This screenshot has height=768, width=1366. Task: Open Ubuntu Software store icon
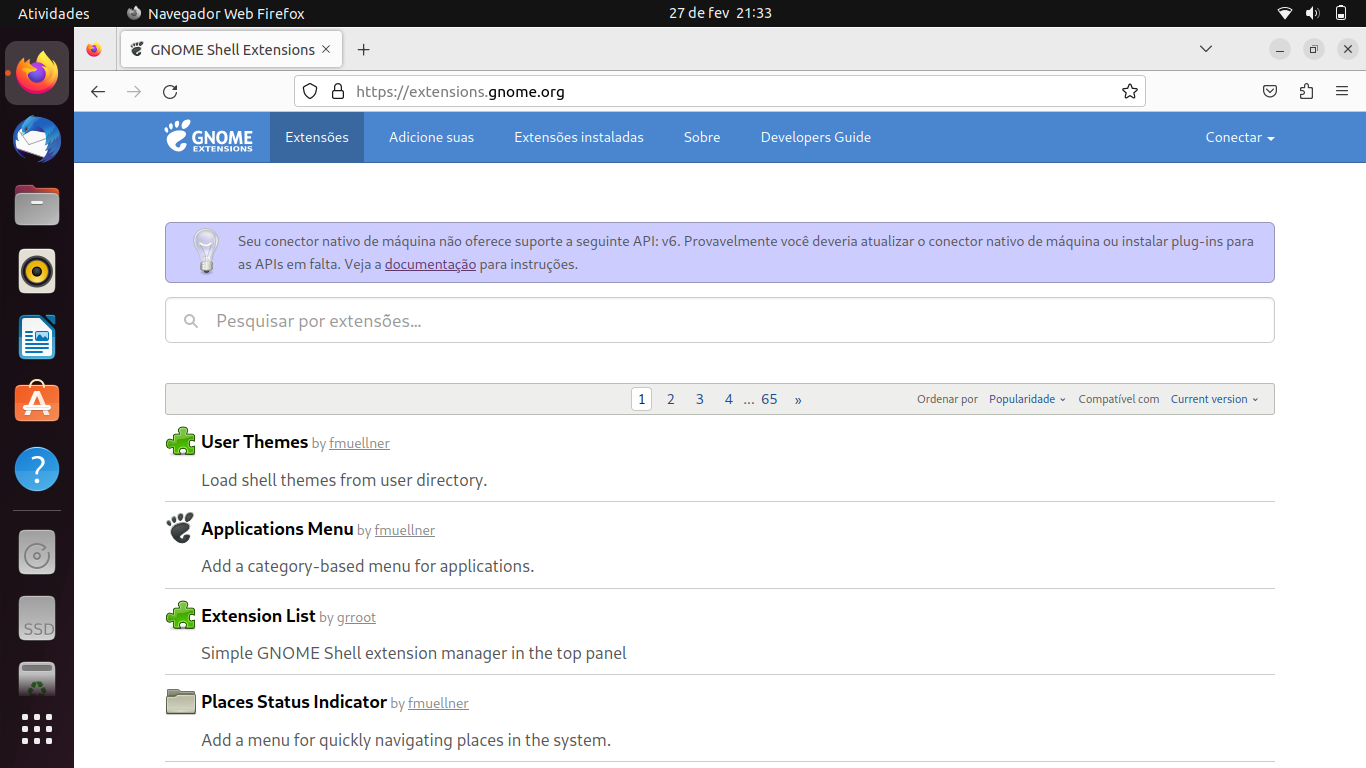[37, 403]
